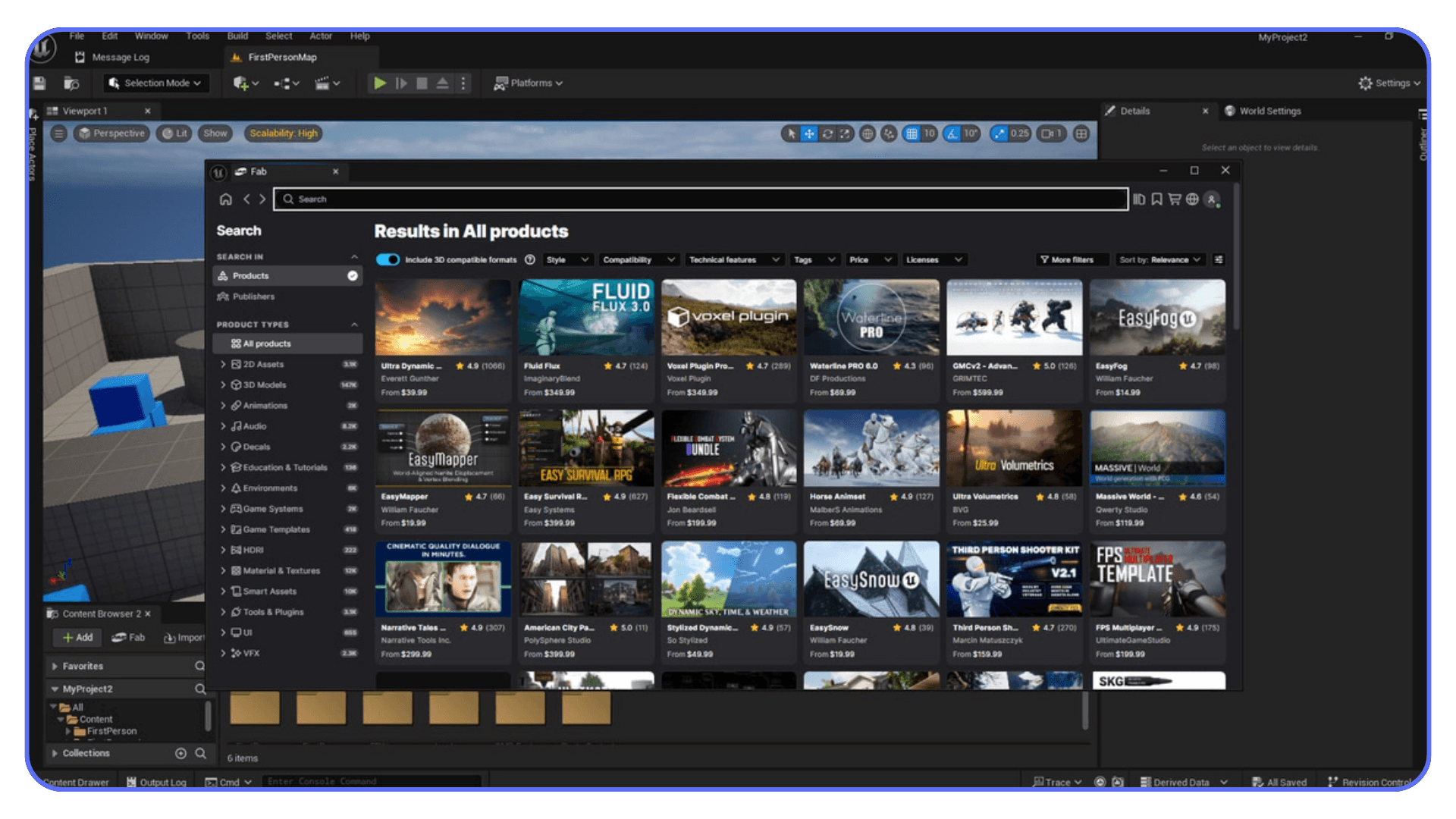The image size is (1456, 819).
Task: Toggle viewport rotation snapping
Action: [x=952, y=133]
